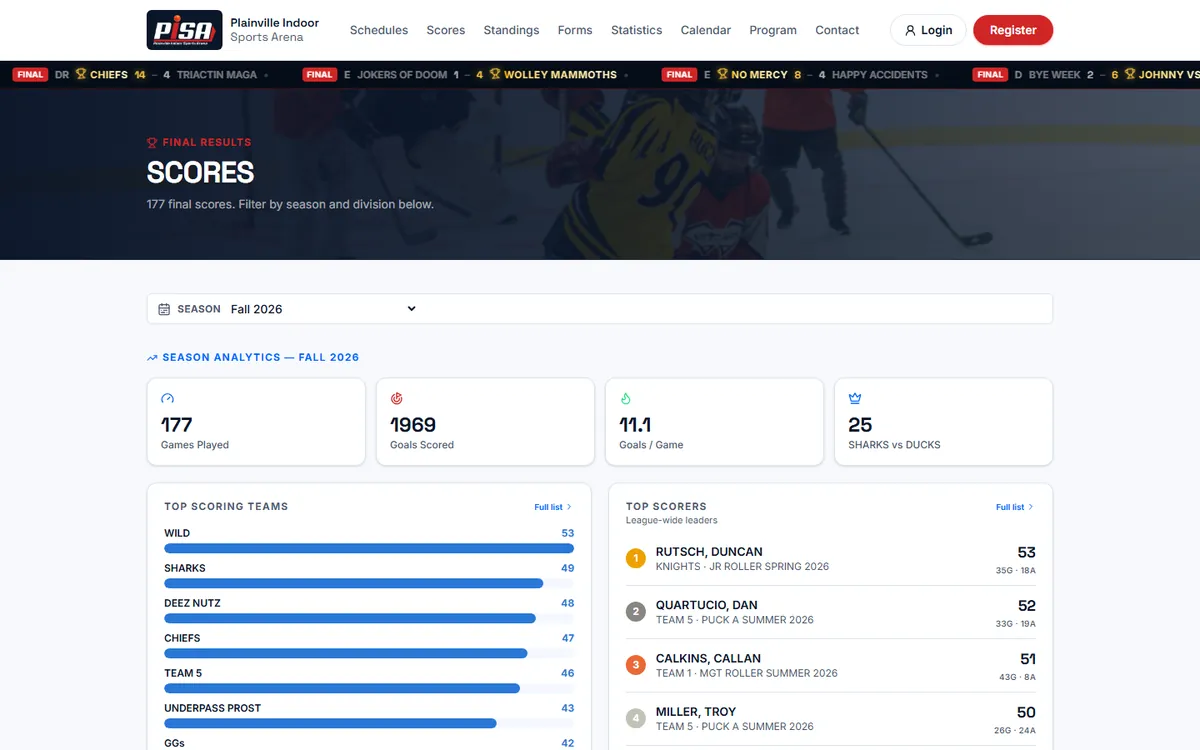1200x750 pixels.
Task: Open the Schedules menu
Action: 379,30
